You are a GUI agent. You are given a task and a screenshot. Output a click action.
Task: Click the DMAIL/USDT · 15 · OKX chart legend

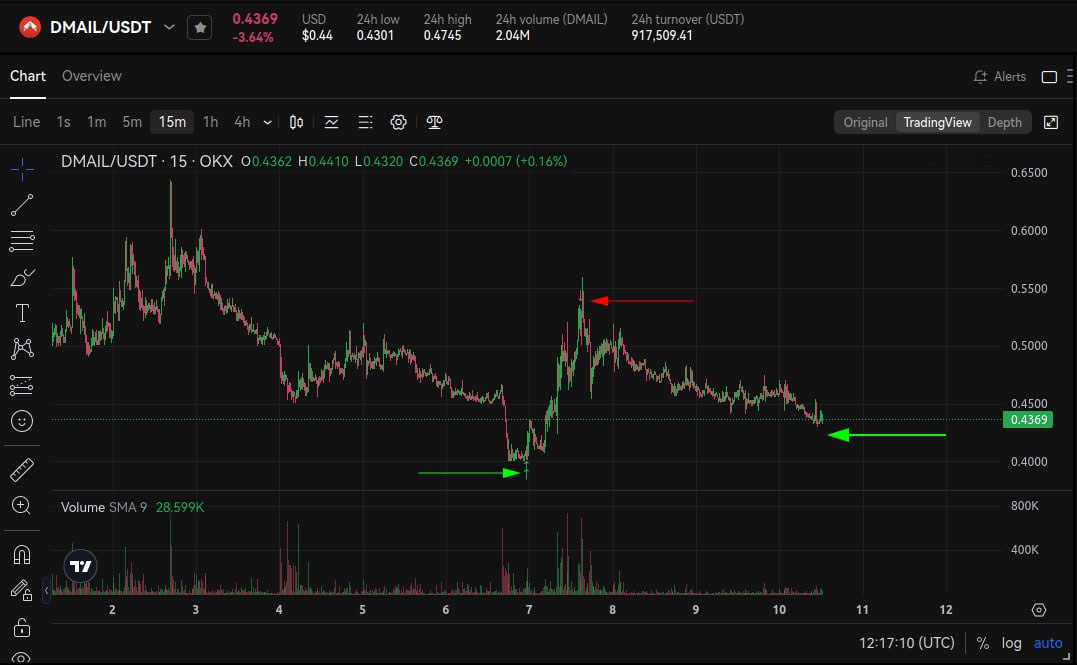pos(147,161)
